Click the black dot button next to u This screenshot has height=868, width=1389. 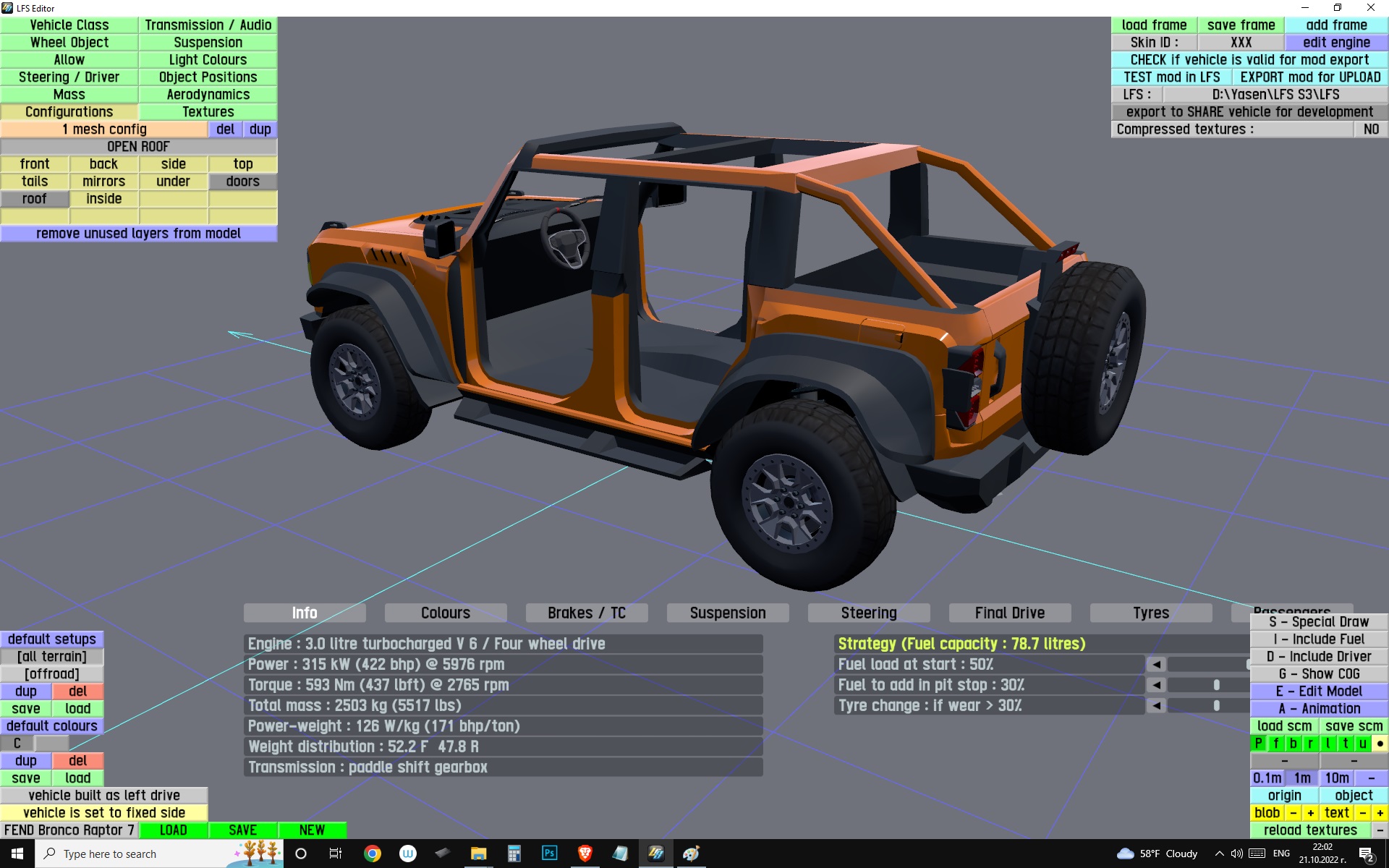pyautogui.click(x=1380, y=744)
